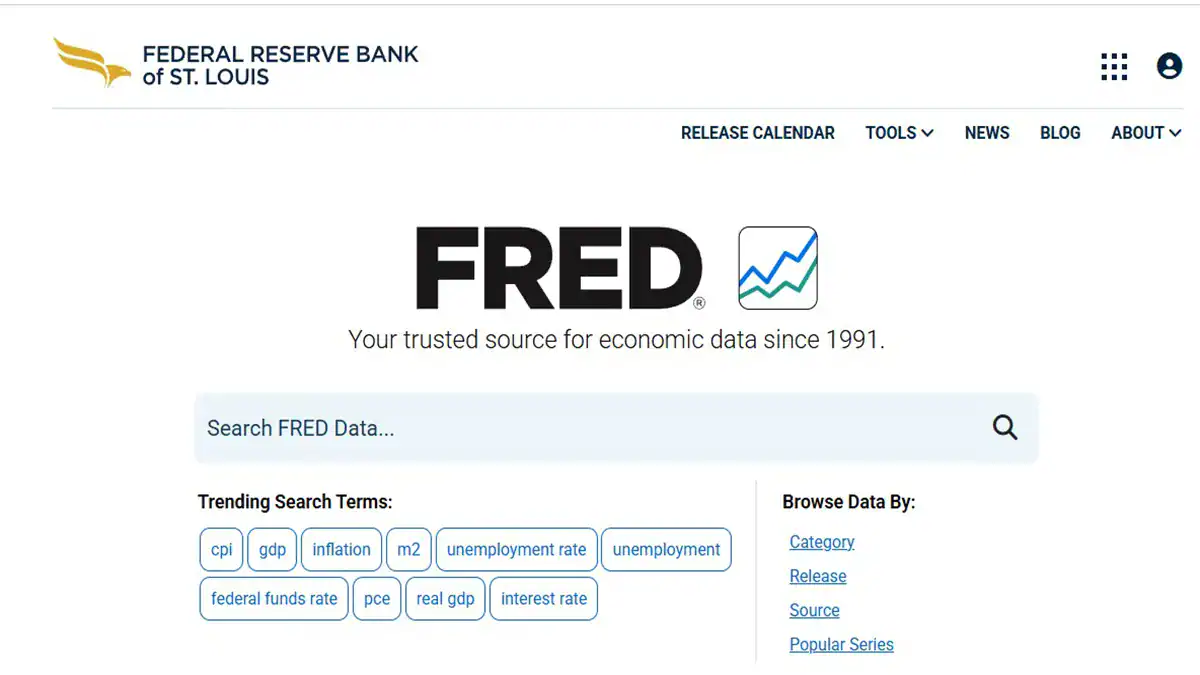The height and width of the screenshot is (675, 1200).
Task: View the Popular Series link
Action: [841, 644]
